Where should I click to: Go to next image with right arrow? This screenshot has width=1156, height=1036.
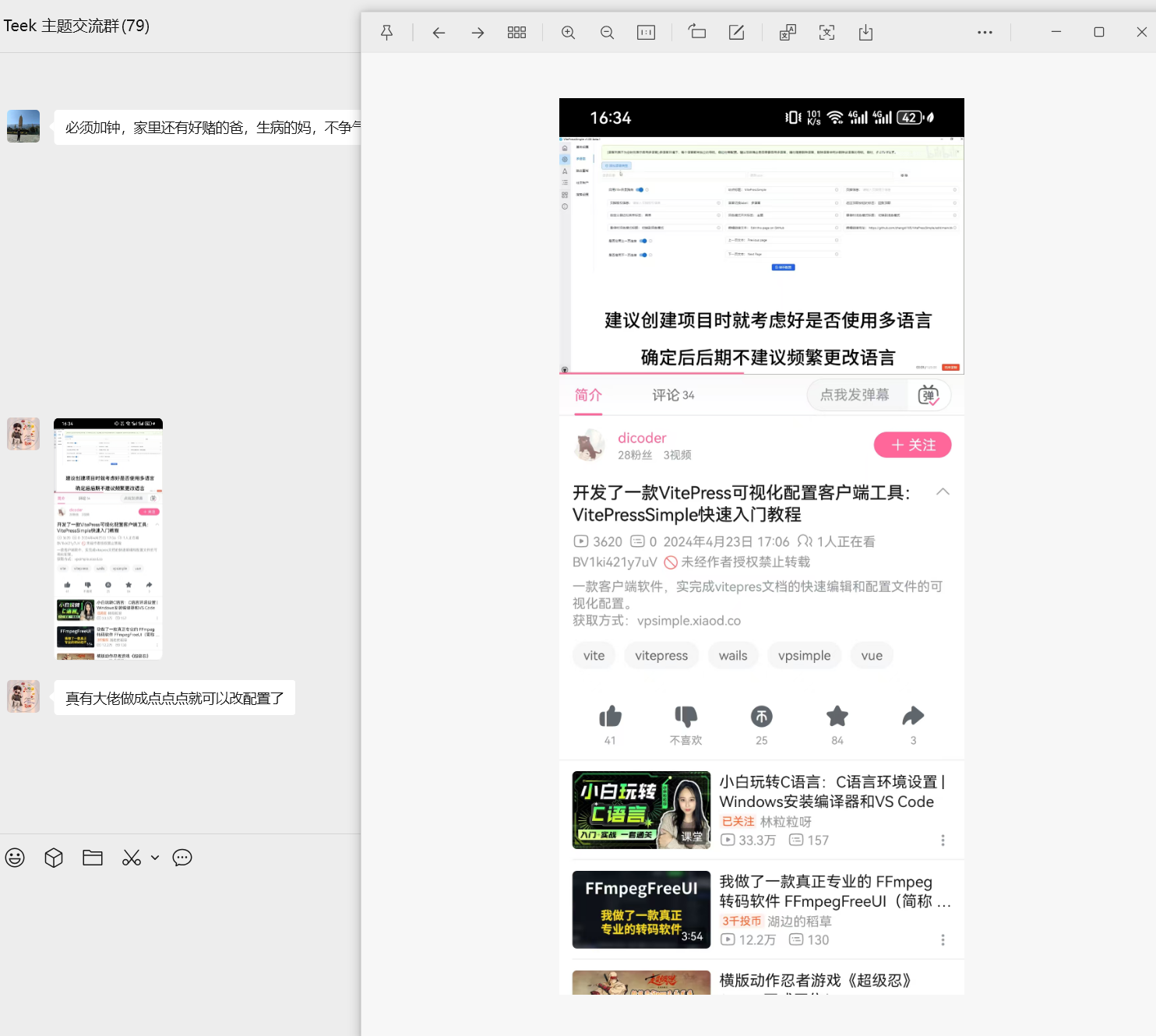(x=478, y=32)
